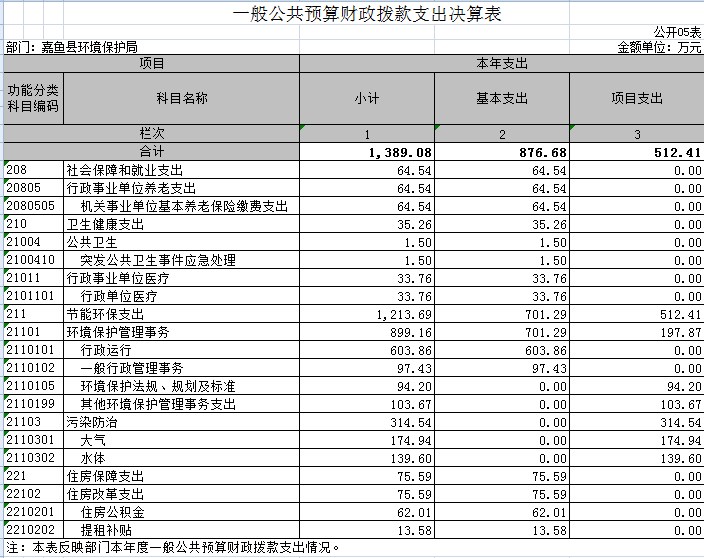The width and height of the screenshot is (704, 558).
Task: Select the 35.26 subtotal cell
Action: 367,224
